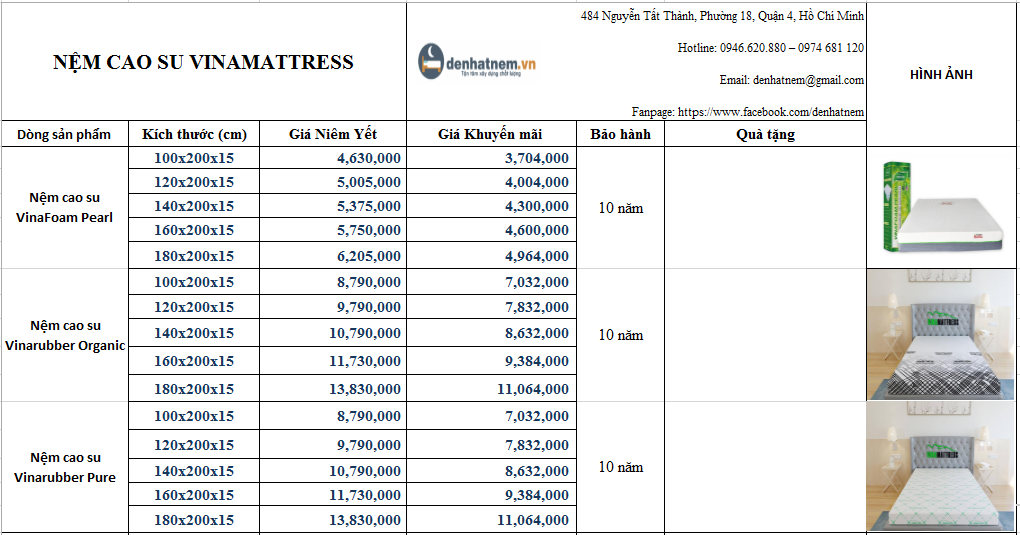Select price cell 4,600,000

[x=491, y=230]
